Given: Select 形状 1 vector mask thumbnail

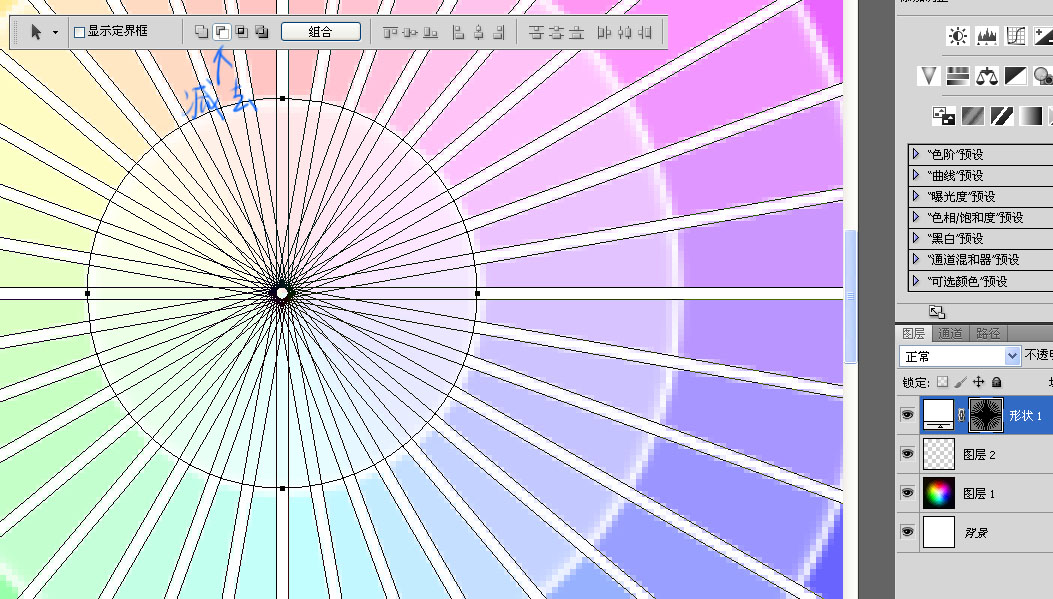Looking at the screenshot, I should pos(986,414).
